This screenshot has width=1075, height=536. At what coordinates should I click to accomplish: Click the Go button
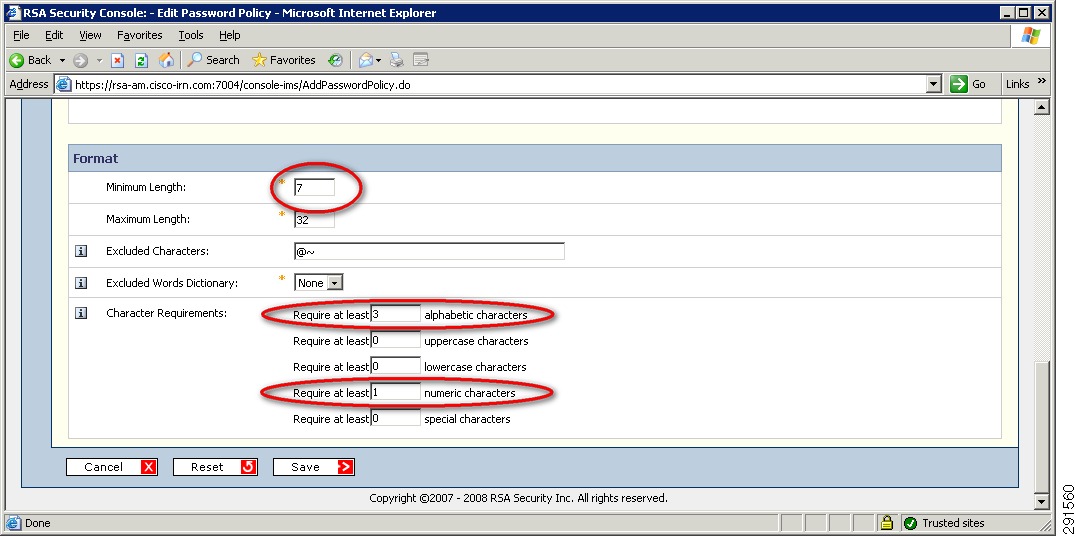[968, 84]
